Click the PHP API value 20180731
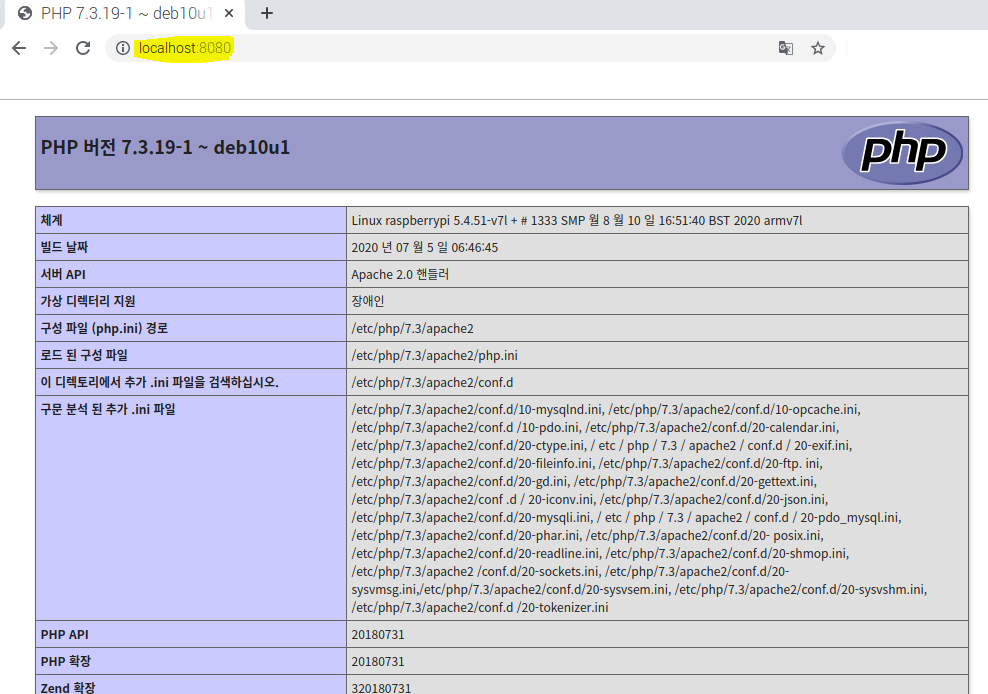The width and height of the screenshot is (988, 694). [x=378, y=635]
